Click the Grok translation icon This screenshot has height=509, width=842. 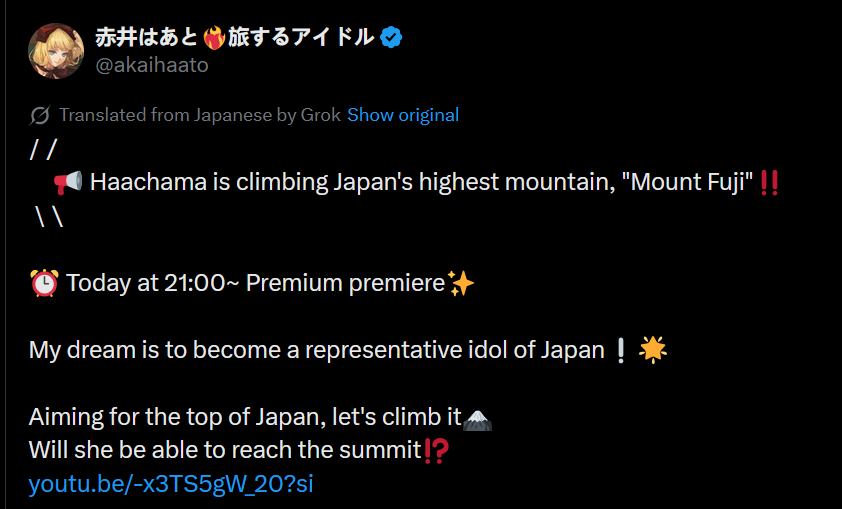coord(40,115)
